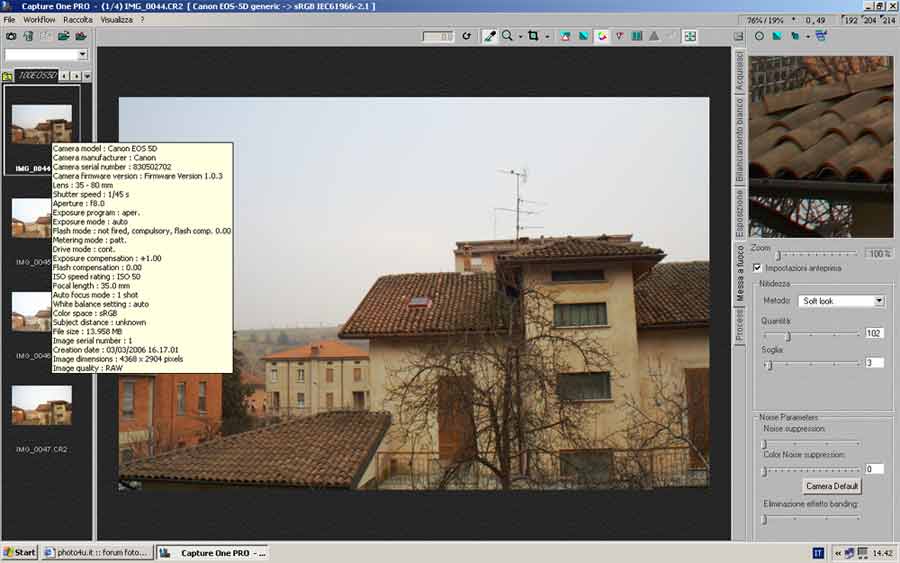Click the next folder right arrow button

76,76
